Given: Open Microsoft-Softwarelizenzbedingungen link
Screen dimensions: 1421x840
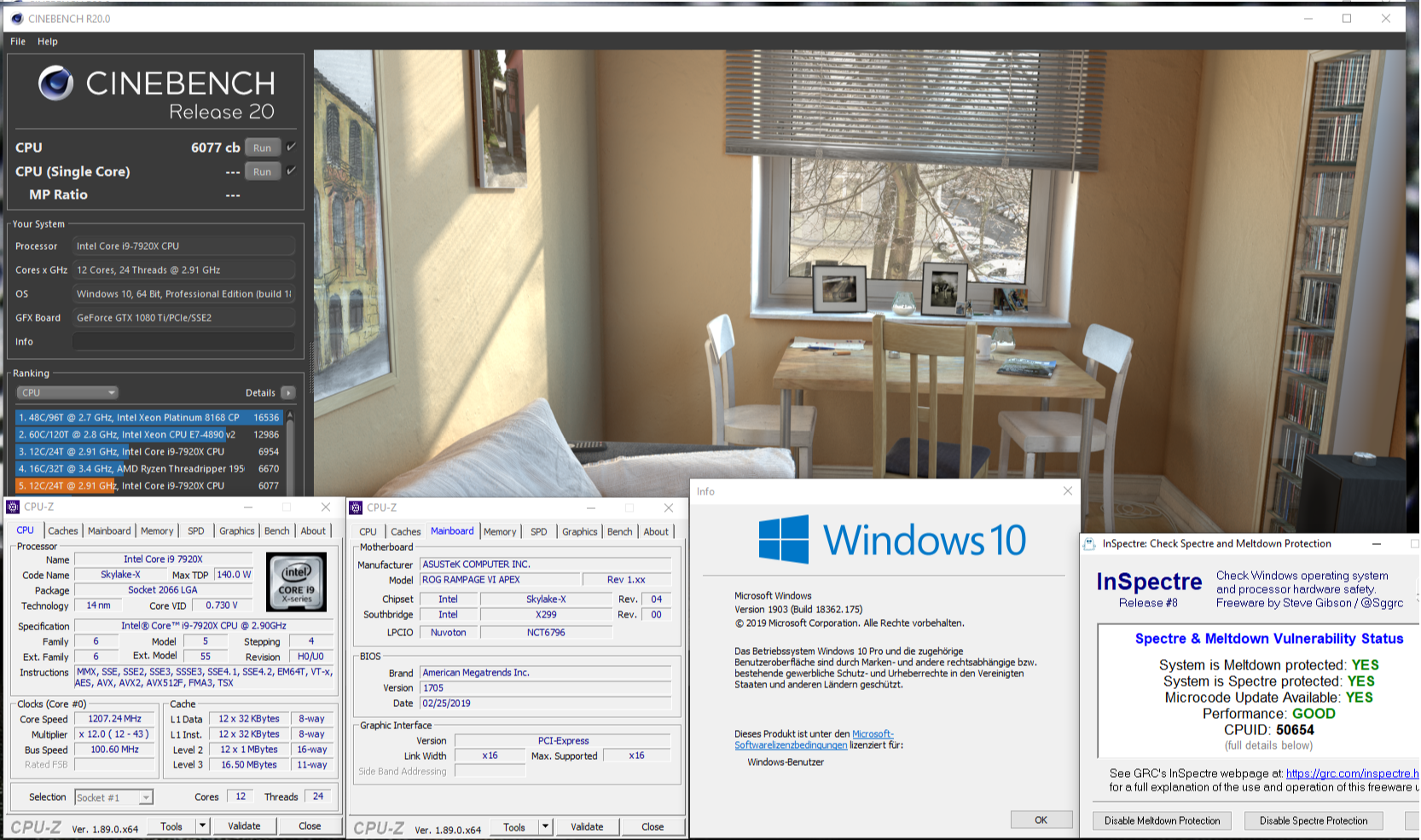Looking at the screenshot, I should tap(814, 739).
